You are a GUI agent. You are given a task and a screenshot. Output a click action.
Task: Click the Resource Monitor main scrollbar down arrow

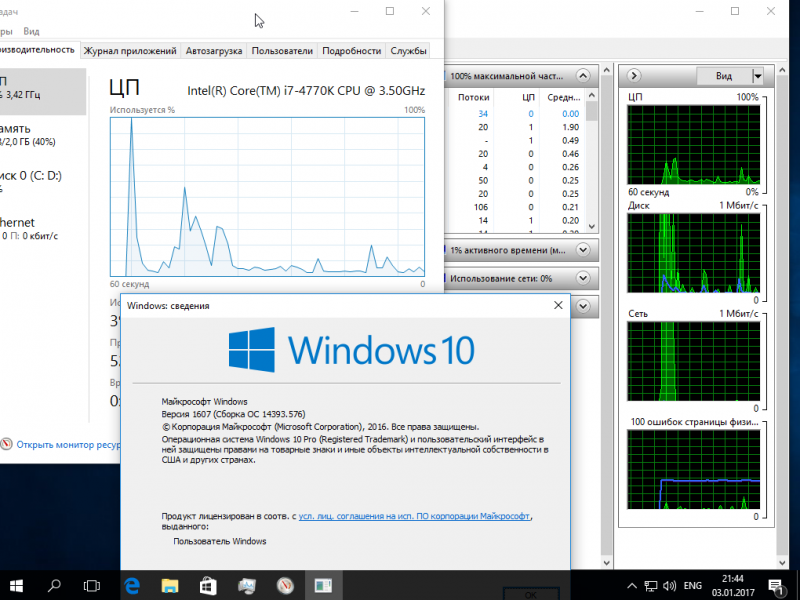[x=607, y=563]
